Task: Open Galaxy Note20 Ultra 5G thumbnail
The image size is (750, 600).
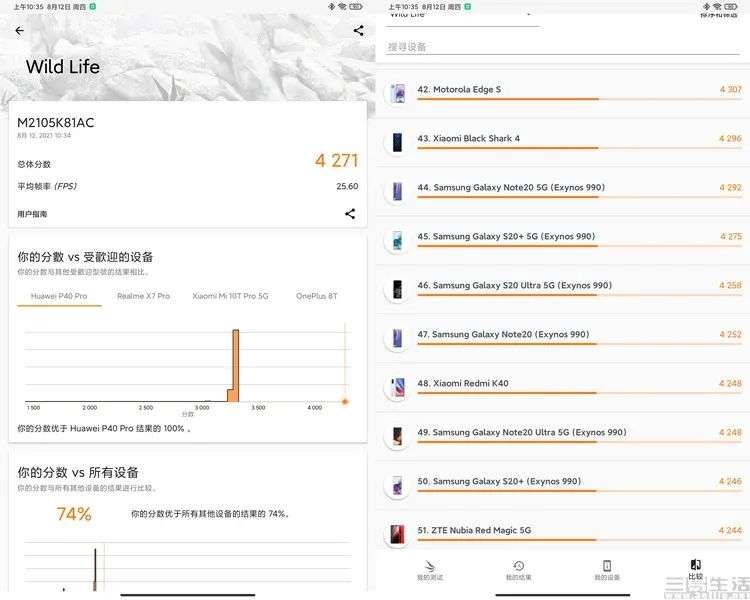Action: (x=397, y=436)
